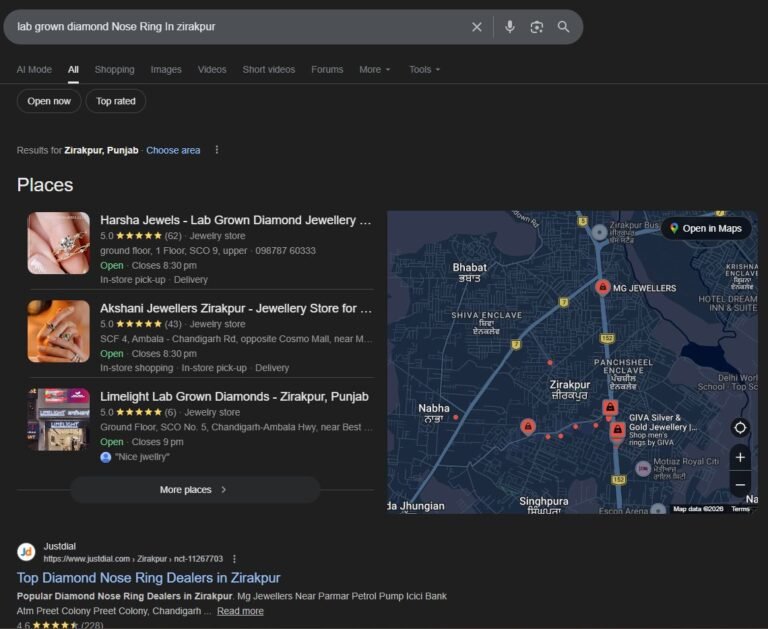Center map on my location target icon
Screen dimensions: 768x629
pyautogui.click(x=740, y=428)
